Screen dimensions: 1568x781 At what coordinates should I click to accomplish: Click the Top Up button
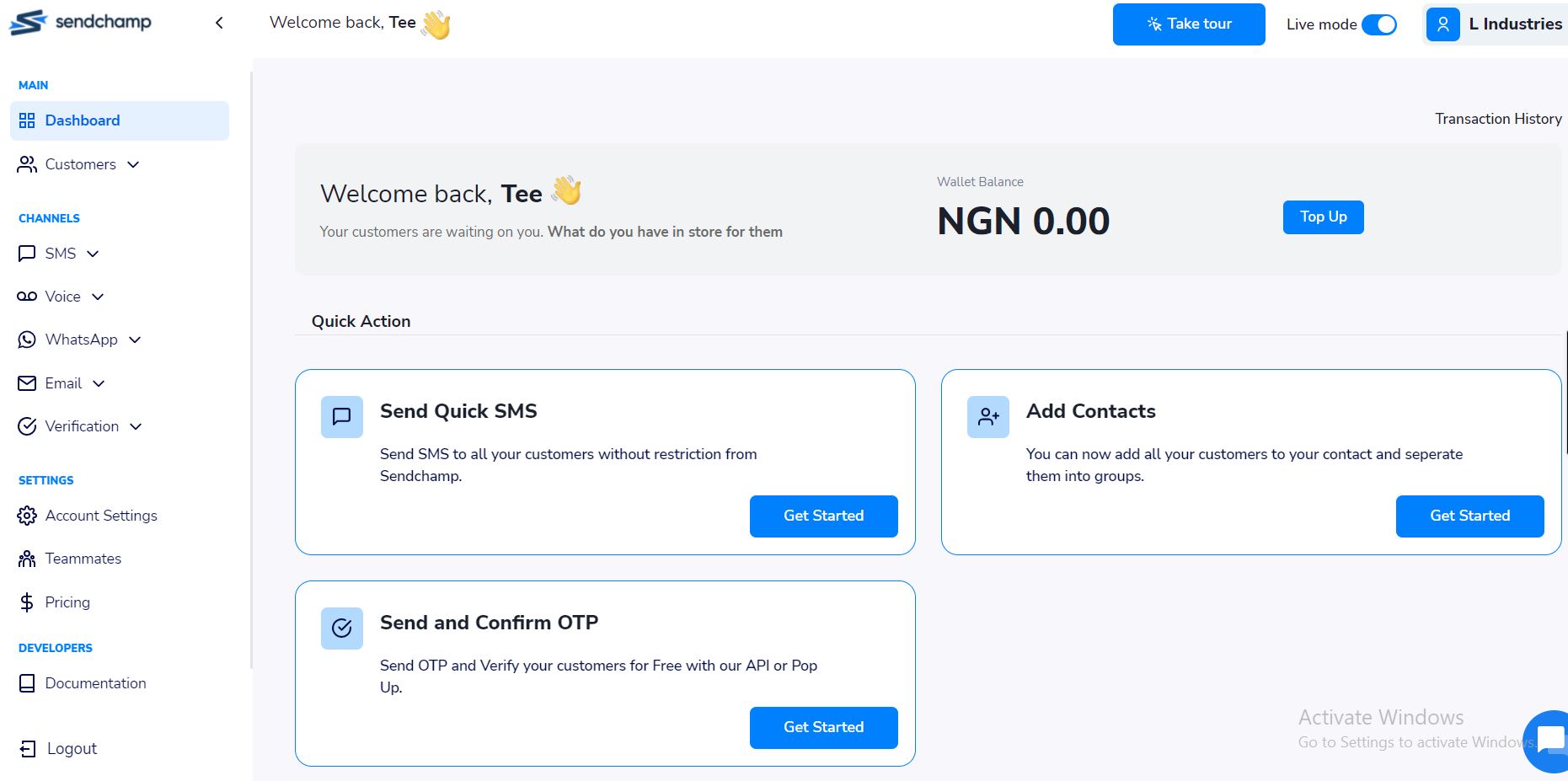[1322, 217]
